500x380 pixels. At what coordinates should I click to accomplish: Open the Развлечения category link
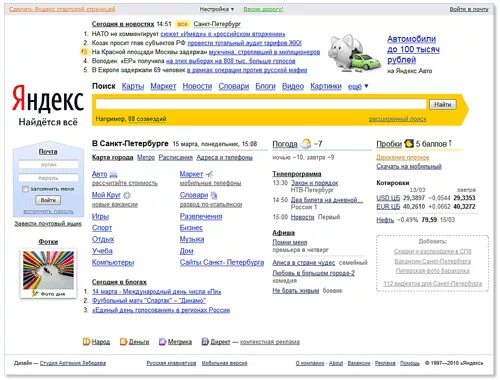pos(201,217)
